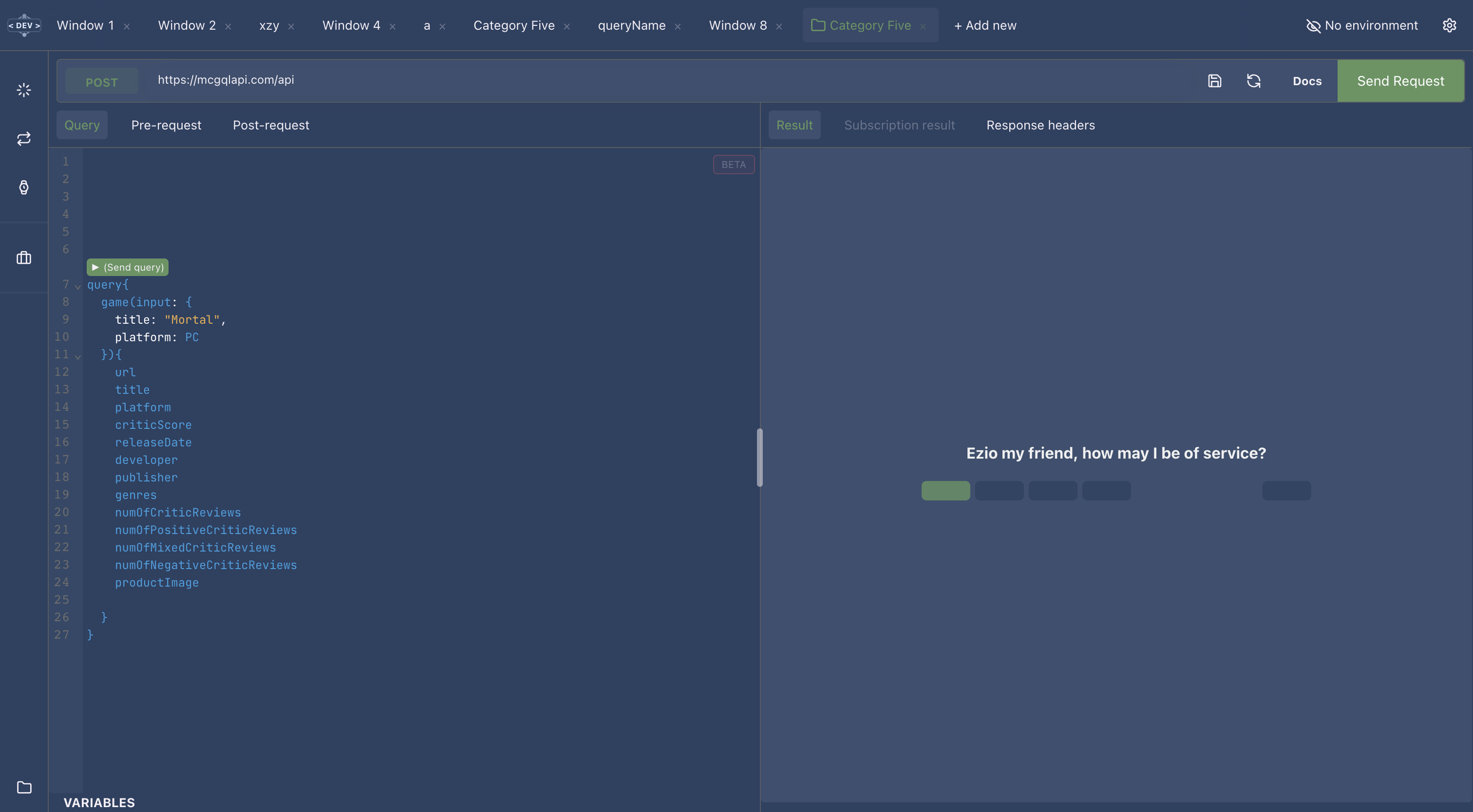Open the Response headers tab
1473x812 pixels.
click(1040, 125)
